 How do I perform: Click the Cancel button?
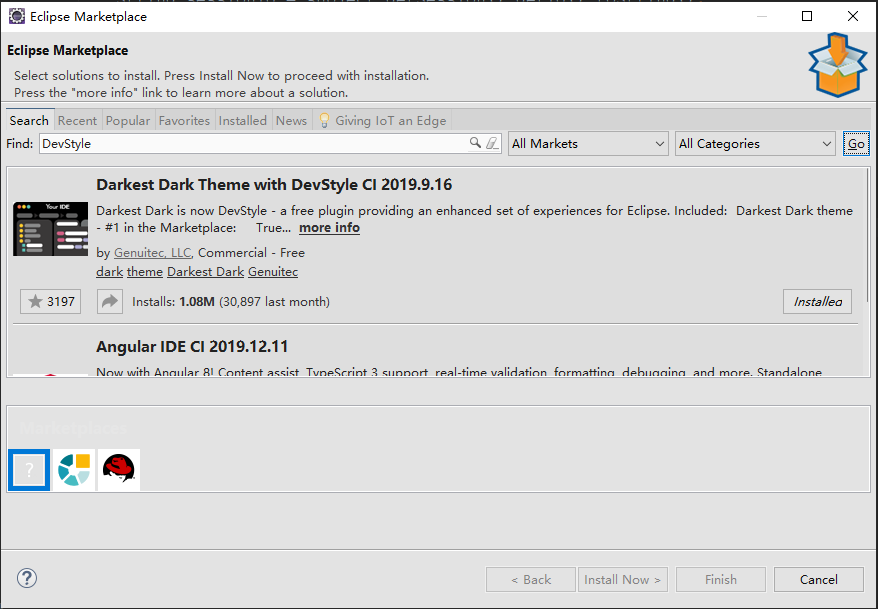coord(818,579)
